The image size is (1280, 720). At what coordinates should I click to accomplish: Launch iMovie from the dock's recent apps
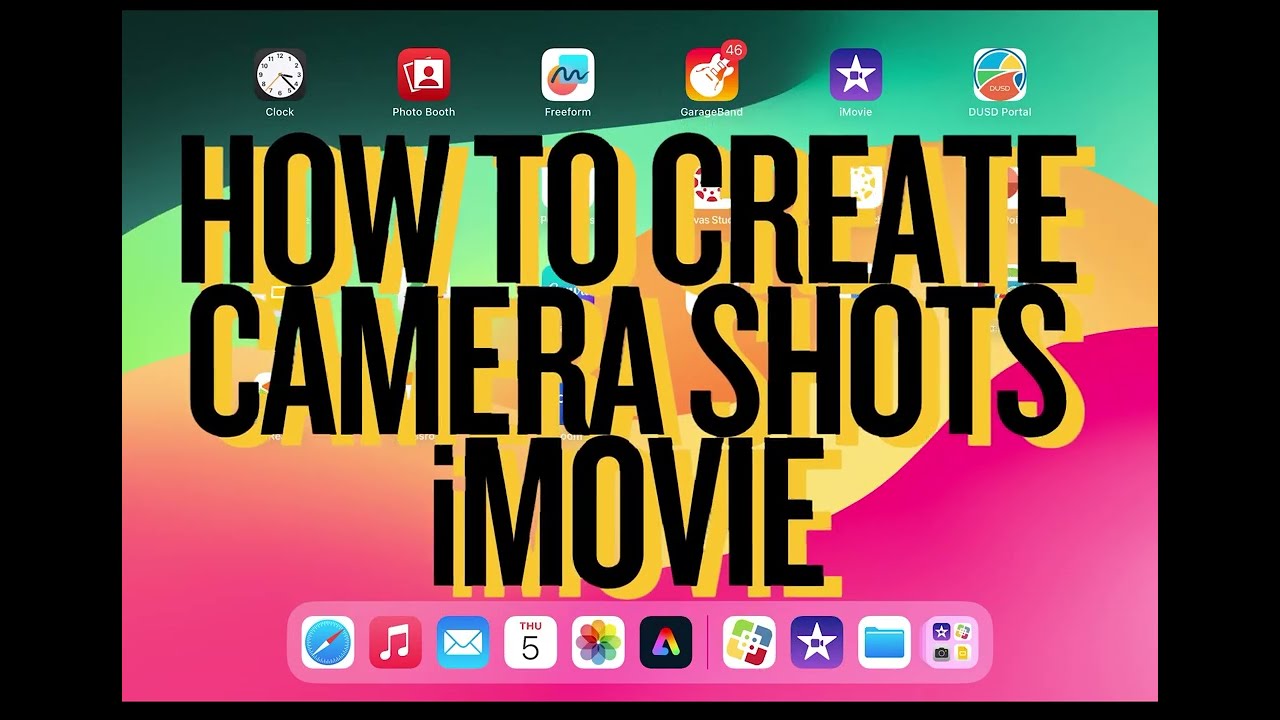(x=817, y=642)
